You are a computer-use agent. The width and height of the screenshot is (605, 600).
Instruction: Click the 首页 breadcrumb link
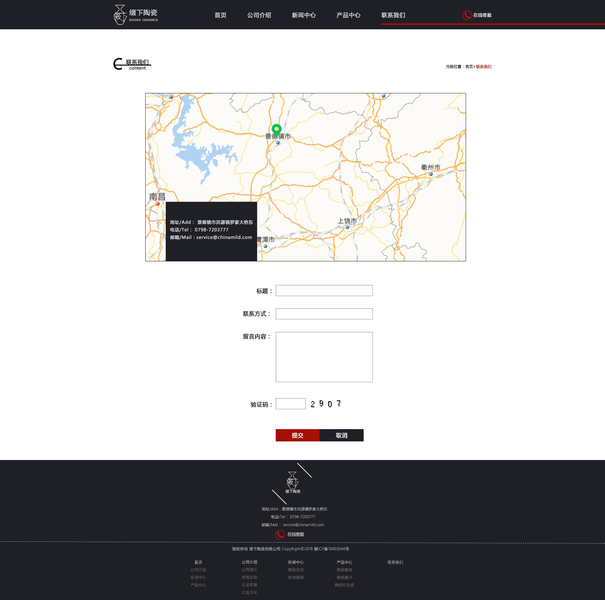pyautogui.click(x=469, y=67)
